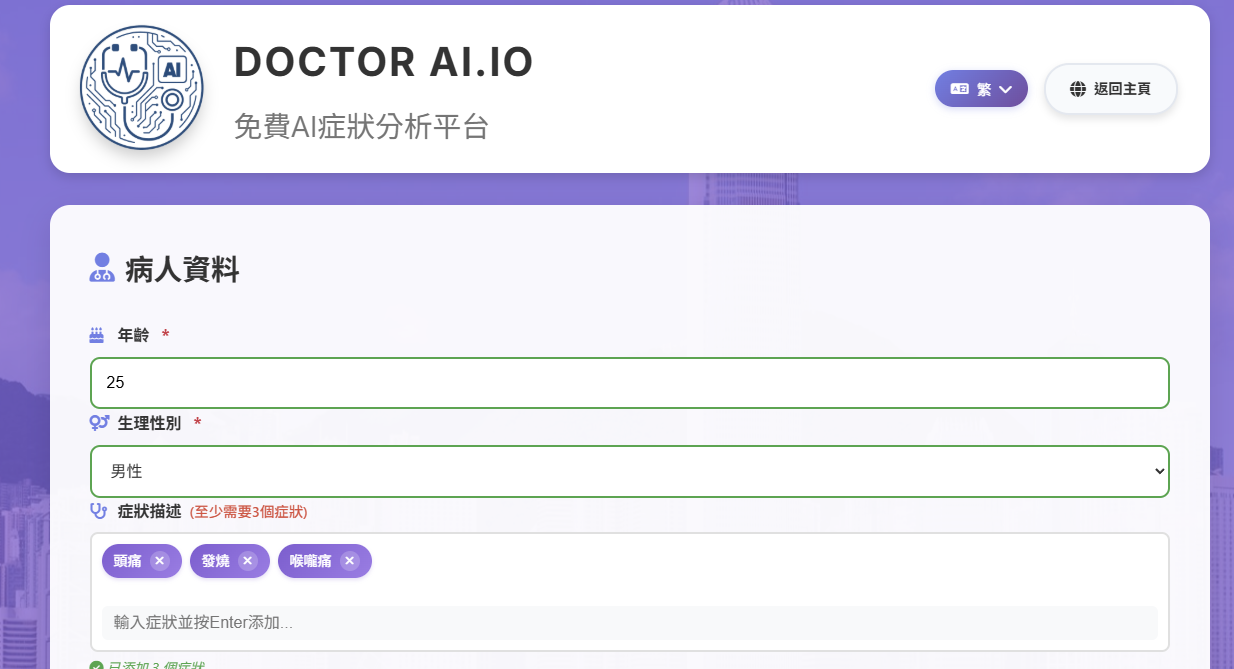Click the symptom entry field with placeholder text
This screenshot has width=1234, height=669.
tap(629, 622)
